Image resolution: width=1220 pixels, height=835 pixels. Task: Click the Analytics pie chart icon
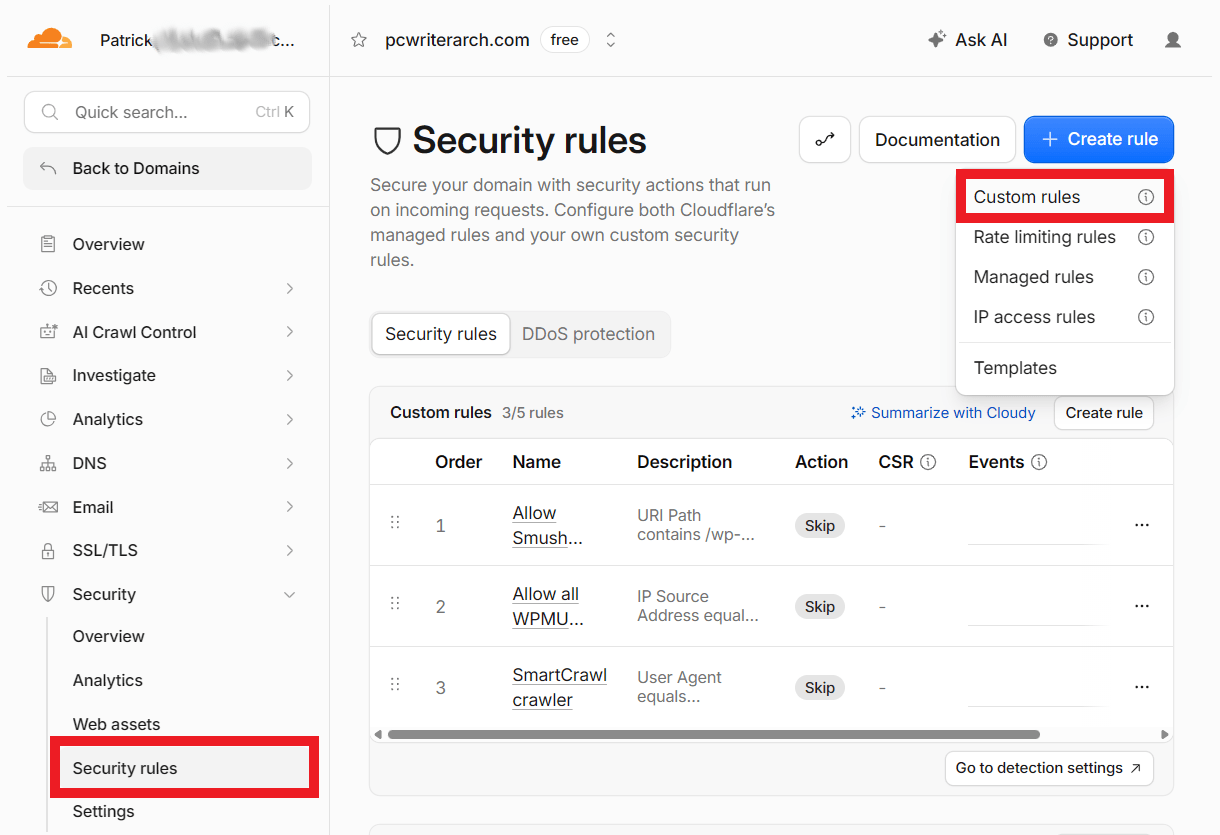tap(48, 419)
